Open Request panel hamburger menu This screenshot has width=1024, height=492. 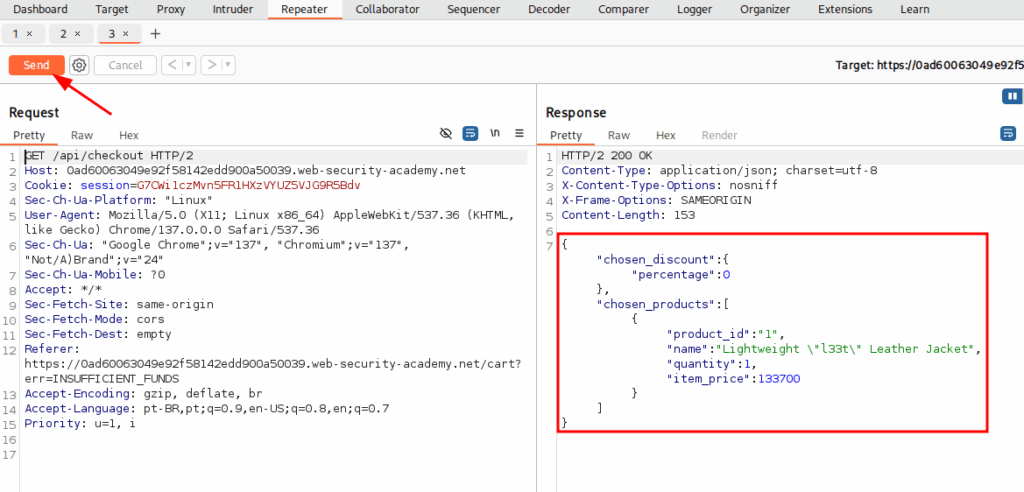click(519, 134)
